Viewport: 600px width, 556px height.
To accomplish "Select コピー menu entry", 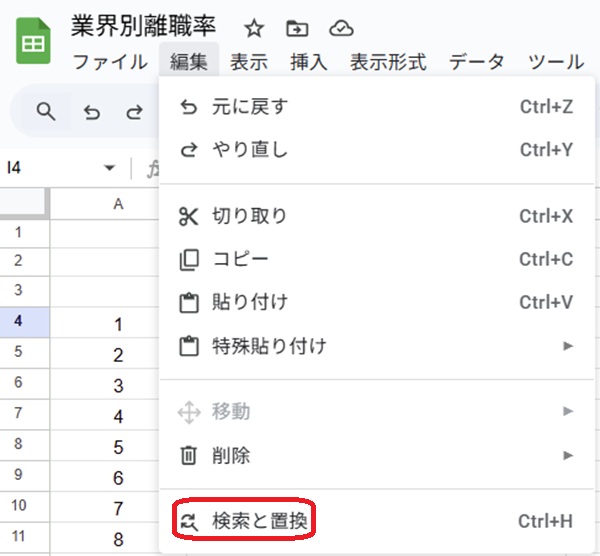I will (377, 259).
